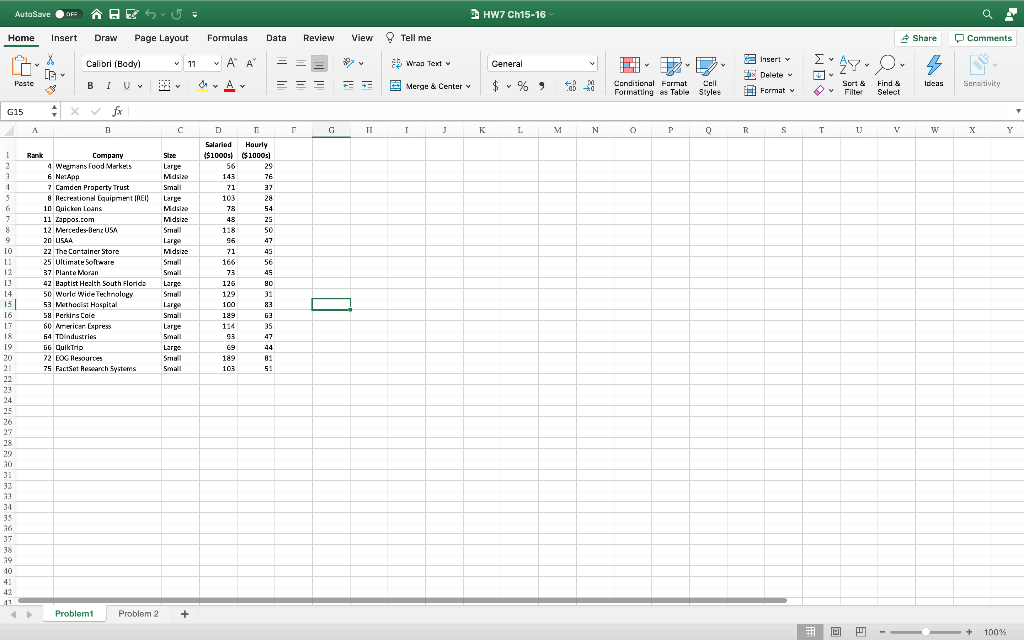Expand the Merge & Center dropdown arrow
Screen dimensions: 1024x640
click(469, 86)
